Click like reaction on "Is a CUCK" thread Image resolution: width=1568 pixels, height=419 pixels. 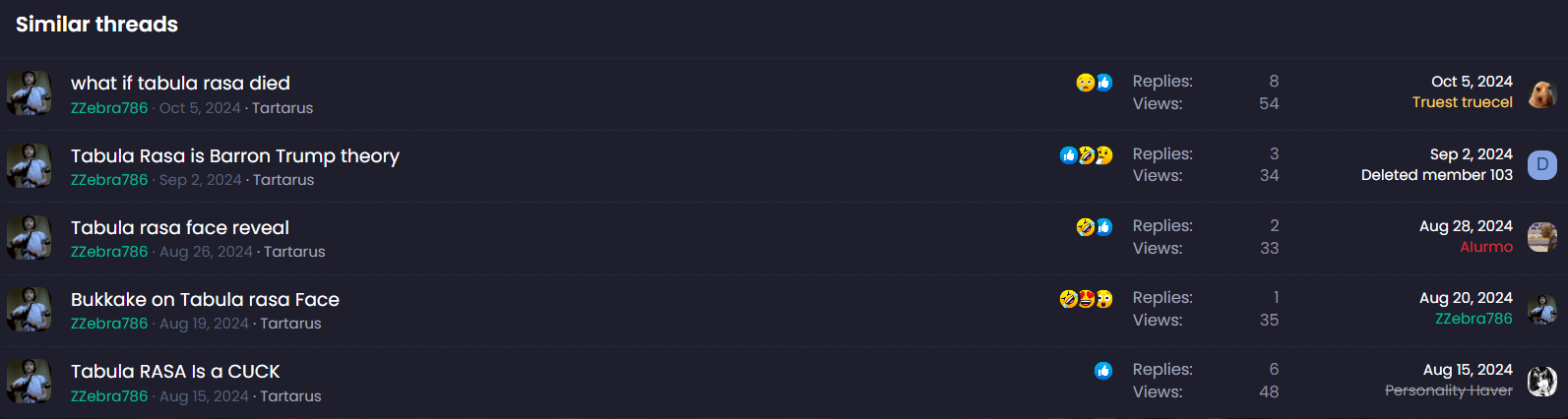(x=1102, y=371)
